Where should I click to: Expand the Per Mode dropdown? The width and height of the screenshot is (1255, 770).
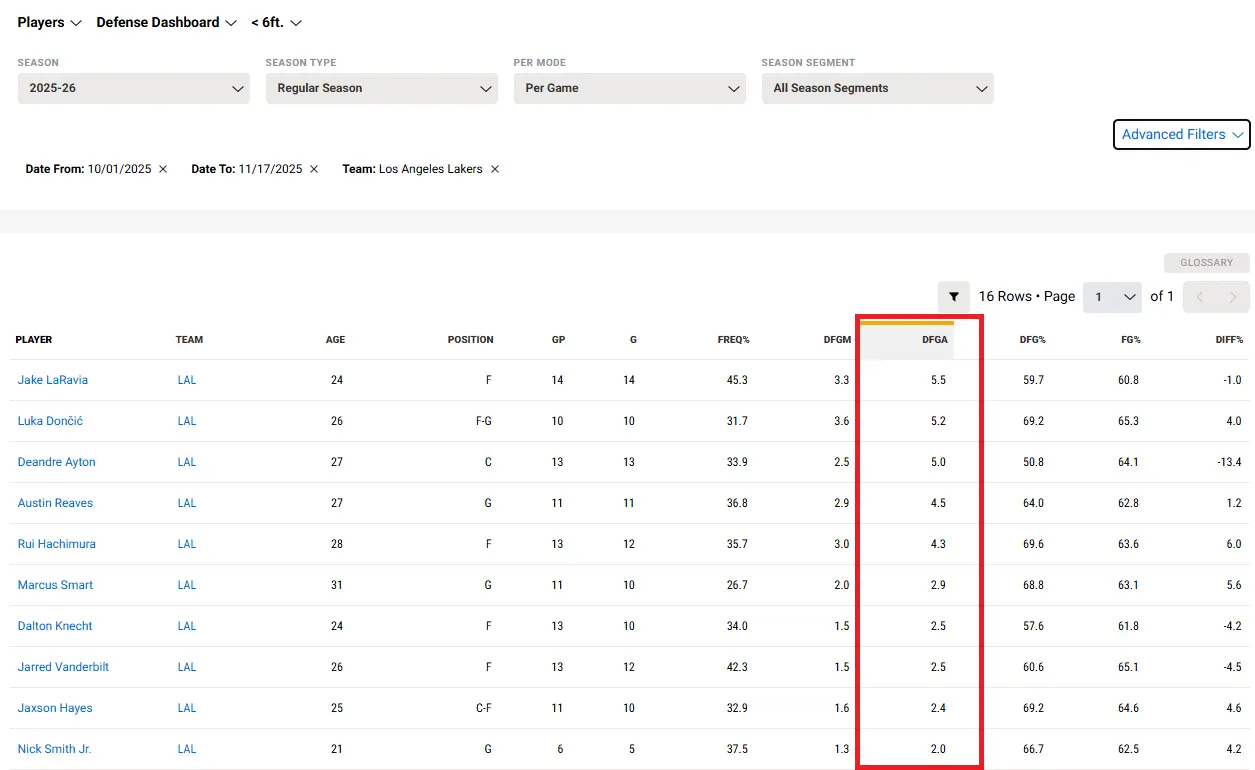click(x=629, y=88)
